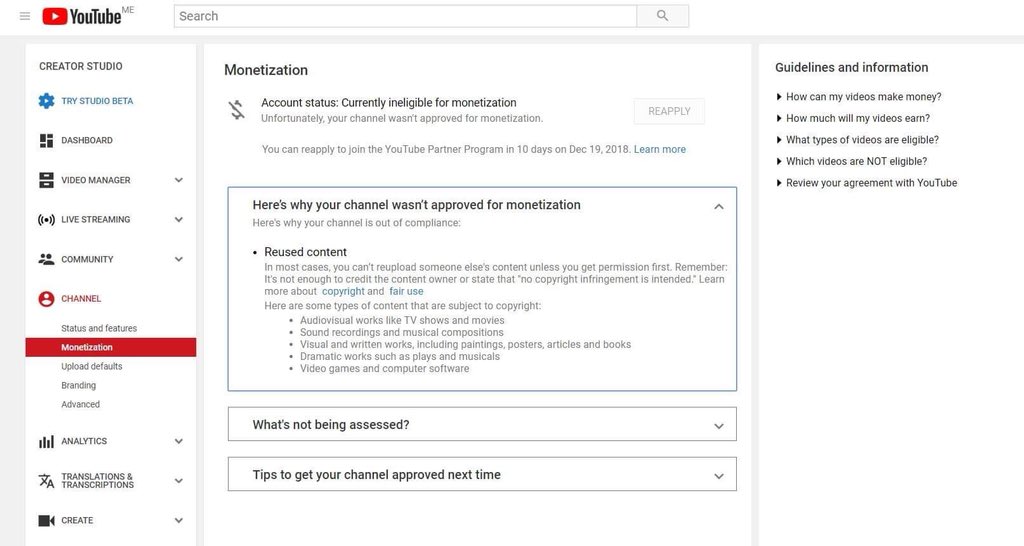Click the Here's why channel wasn't approved heading

tap(417, 205)
